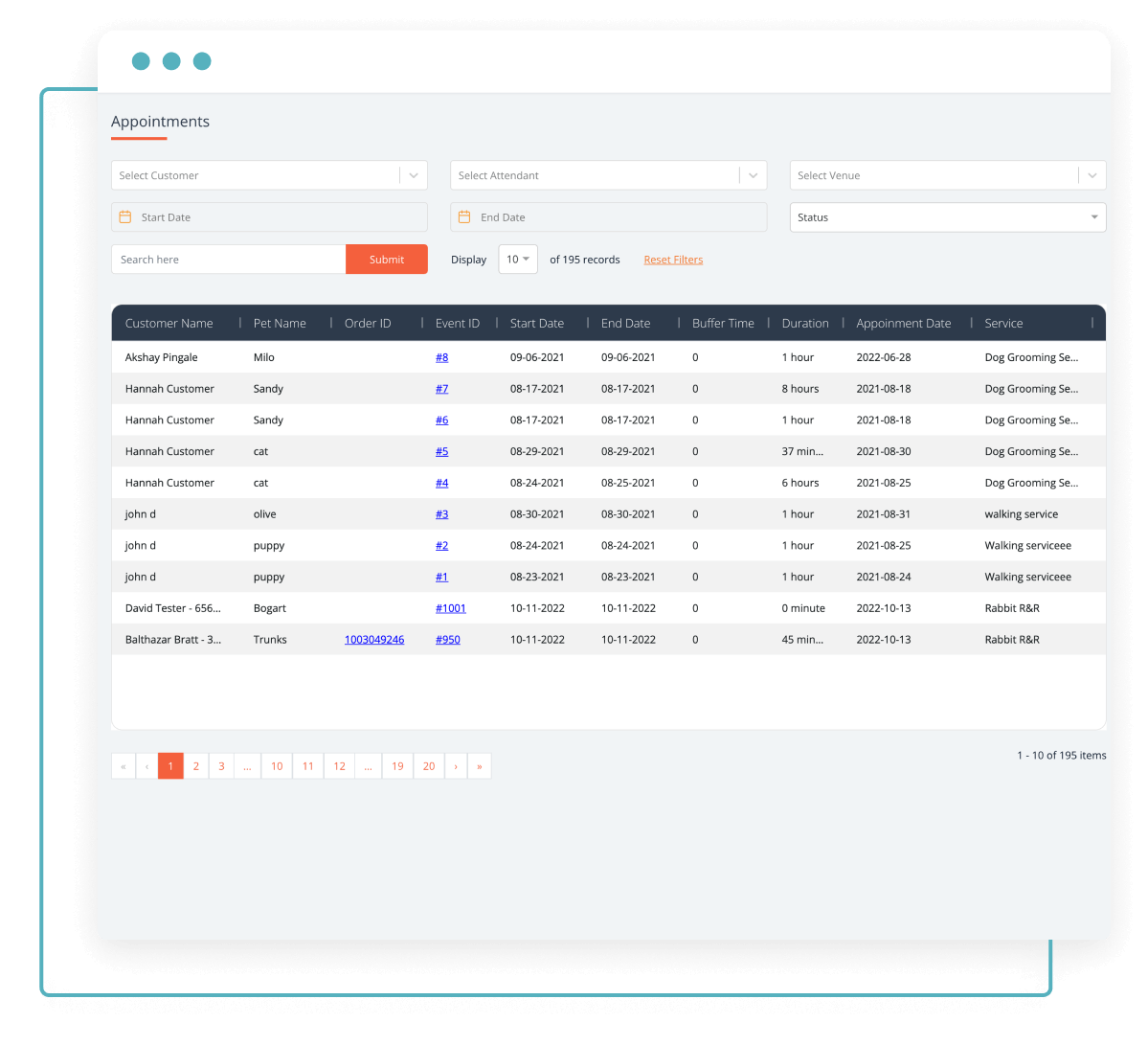Open the Status filter dropdown

1092,217
